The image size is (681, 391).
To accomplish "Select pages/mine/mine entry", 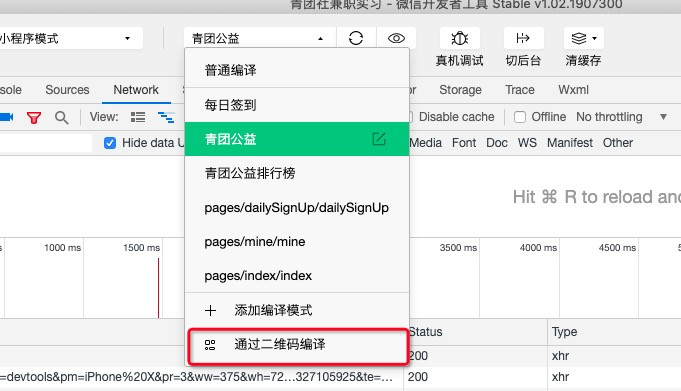I will click(x=297, y=242).
